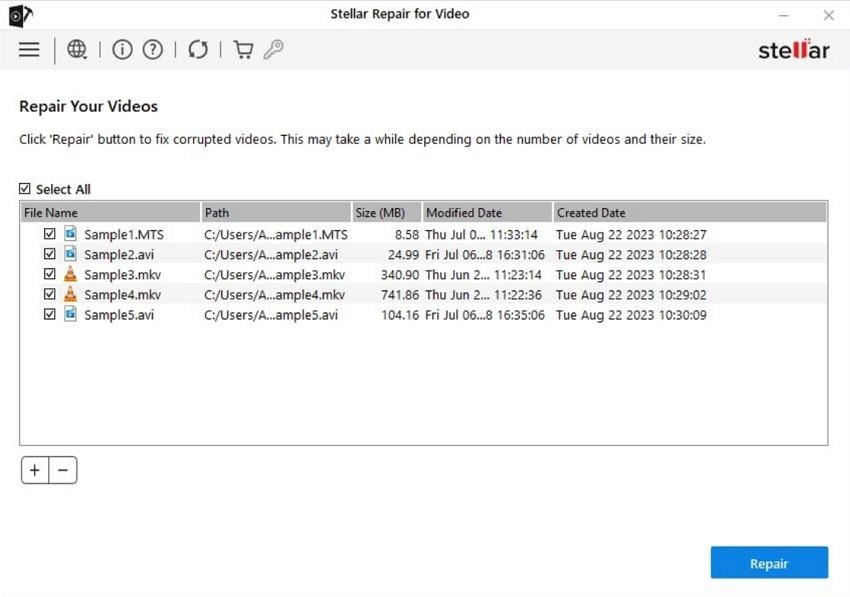
Task: Click the minus button to remove videos
Action: click(x=63, y=470)
